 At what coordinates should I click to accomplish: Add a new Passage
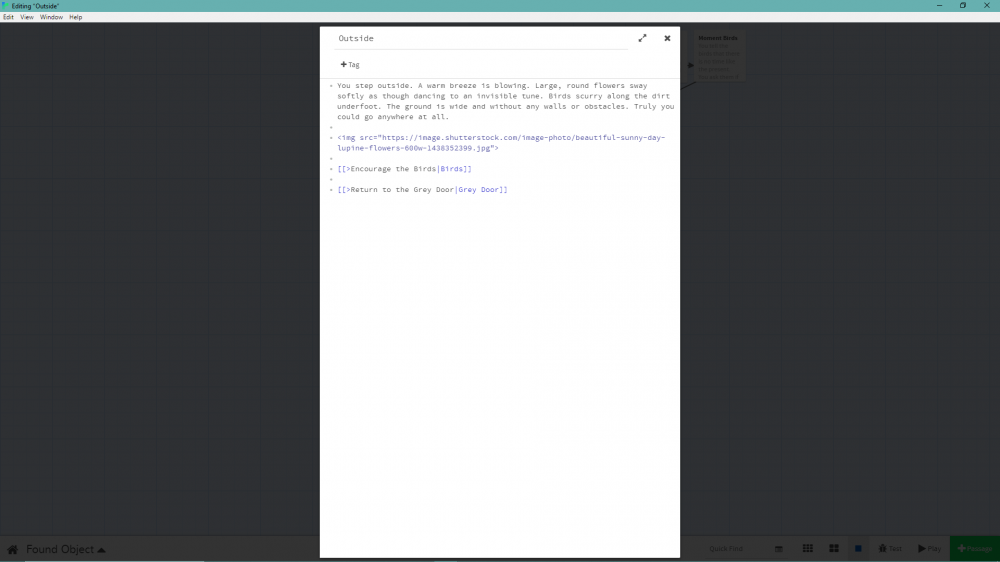tap(974, 549)
